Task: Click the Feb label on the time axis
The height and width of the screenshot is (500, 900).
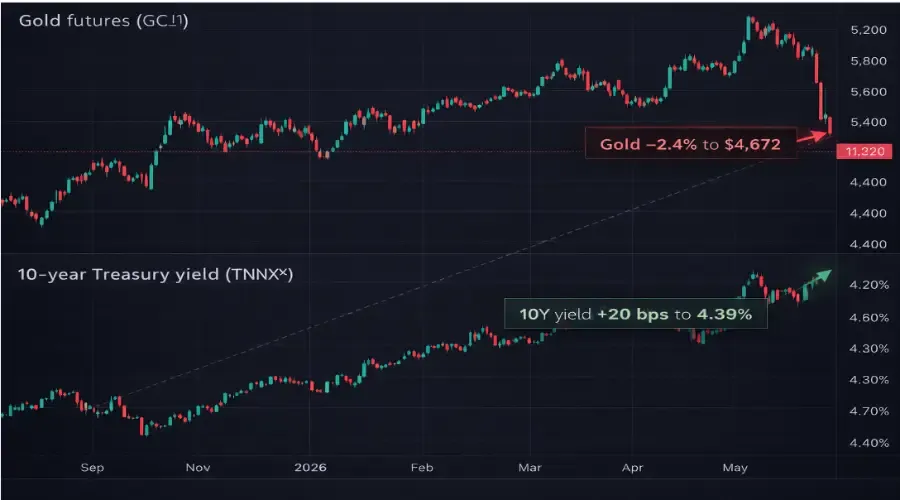Action: [x=422, y=467]
